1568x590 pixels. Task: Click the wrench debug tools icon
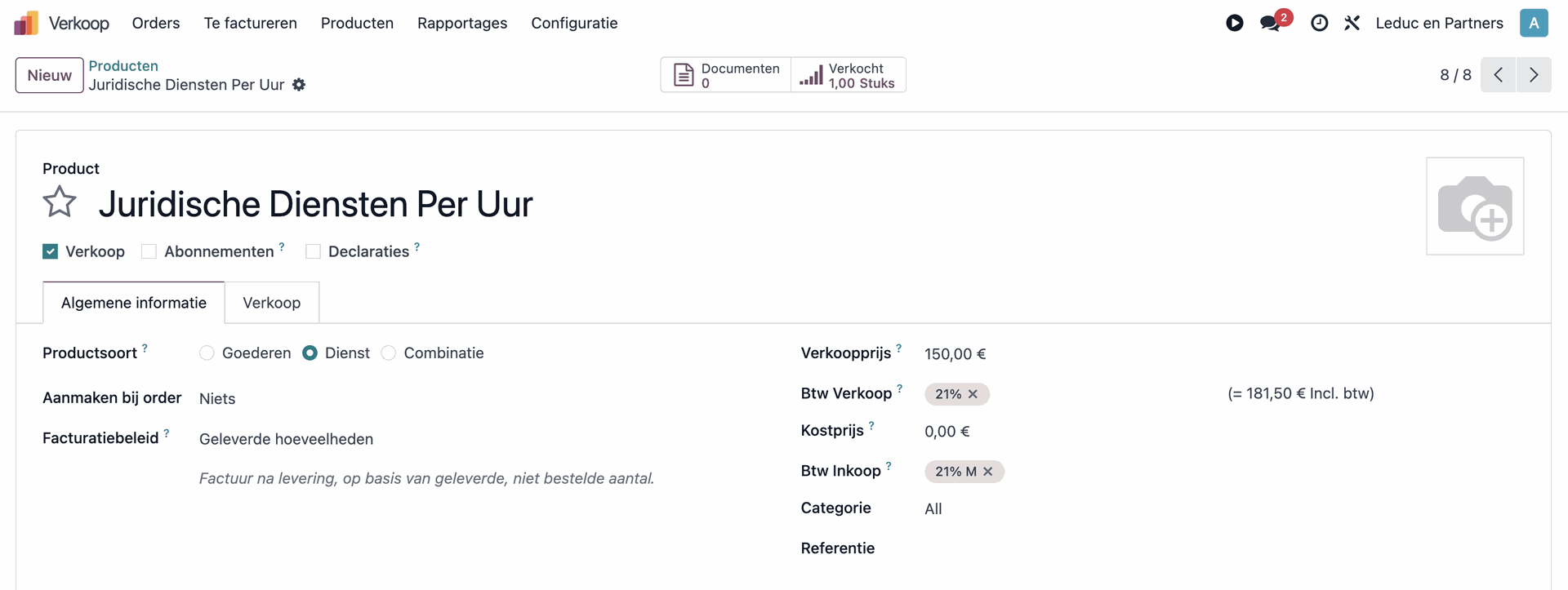click(x=1352, y=23)
